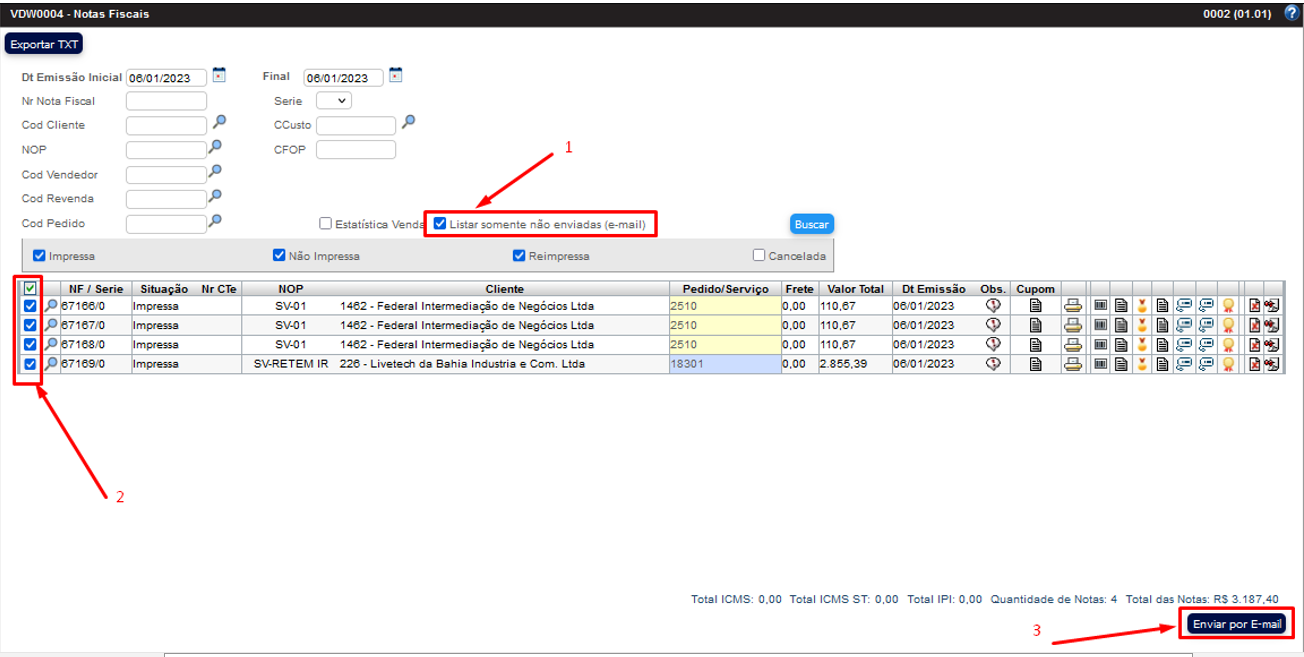This screenshot has height=657, width=1304.
Task: Click magnifier search beside Cod Cliente
Action: coord(219,122)
